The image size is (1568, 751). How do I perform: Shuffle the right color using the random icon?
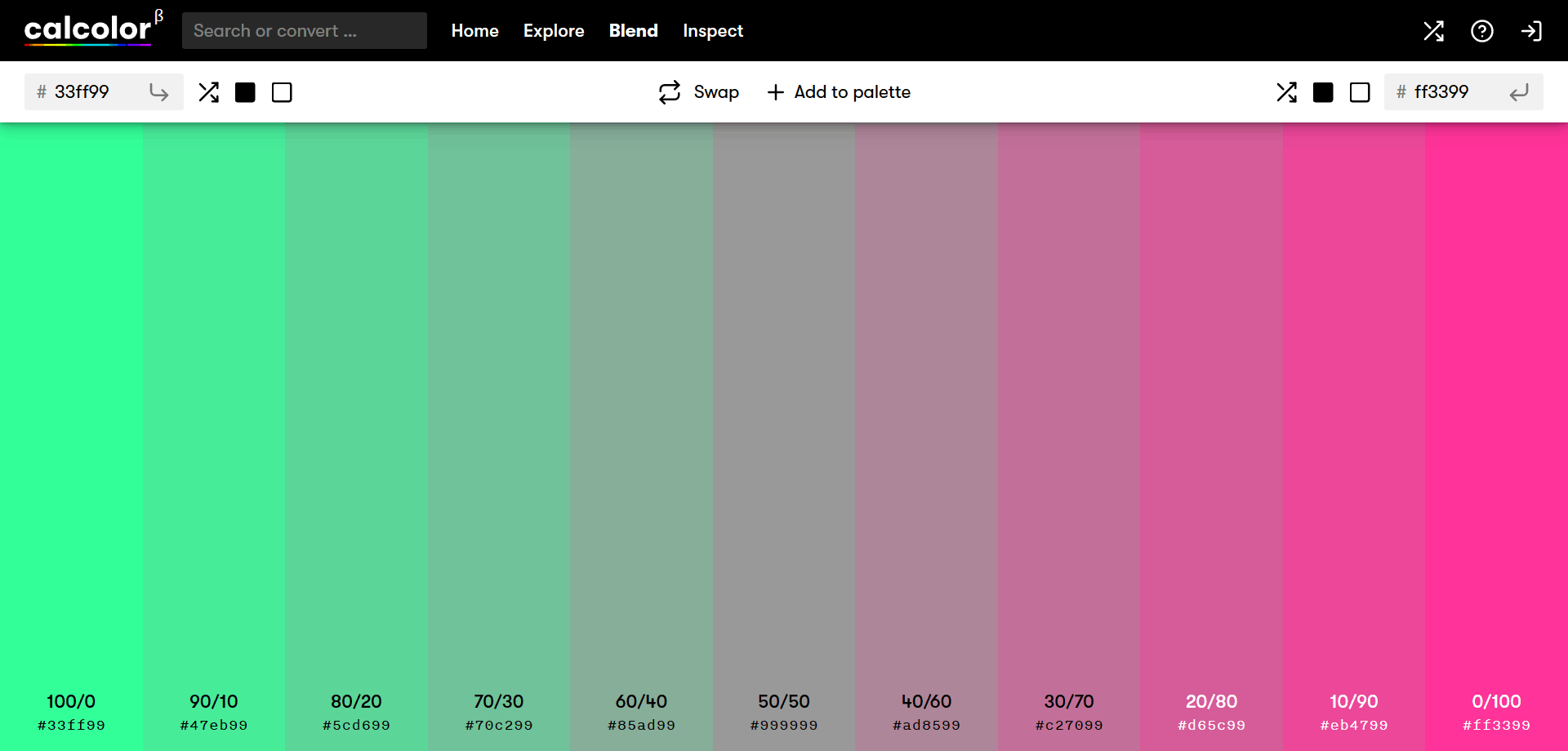pos(1286,91)
